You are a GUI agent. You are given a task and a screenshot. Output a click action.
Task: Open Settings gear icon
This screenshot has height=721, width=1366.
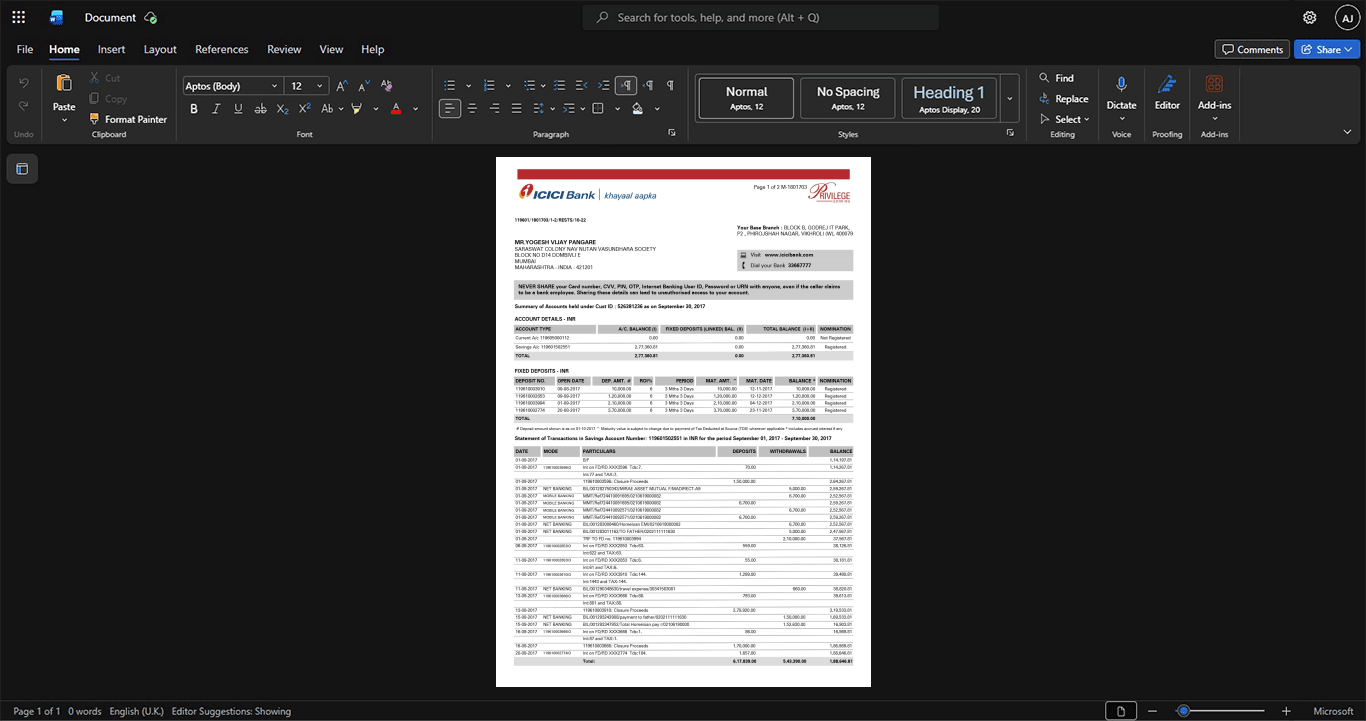pos(1309,17)
